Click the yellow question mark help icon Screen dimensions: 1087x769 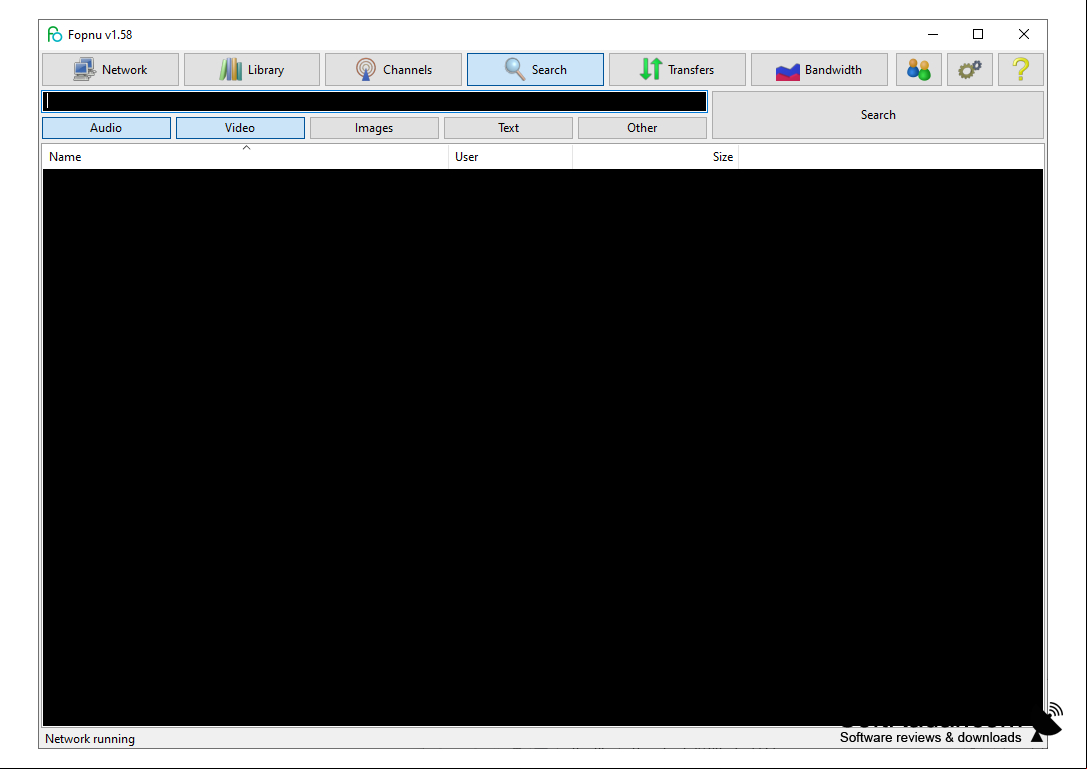(x=1020, y=69)
